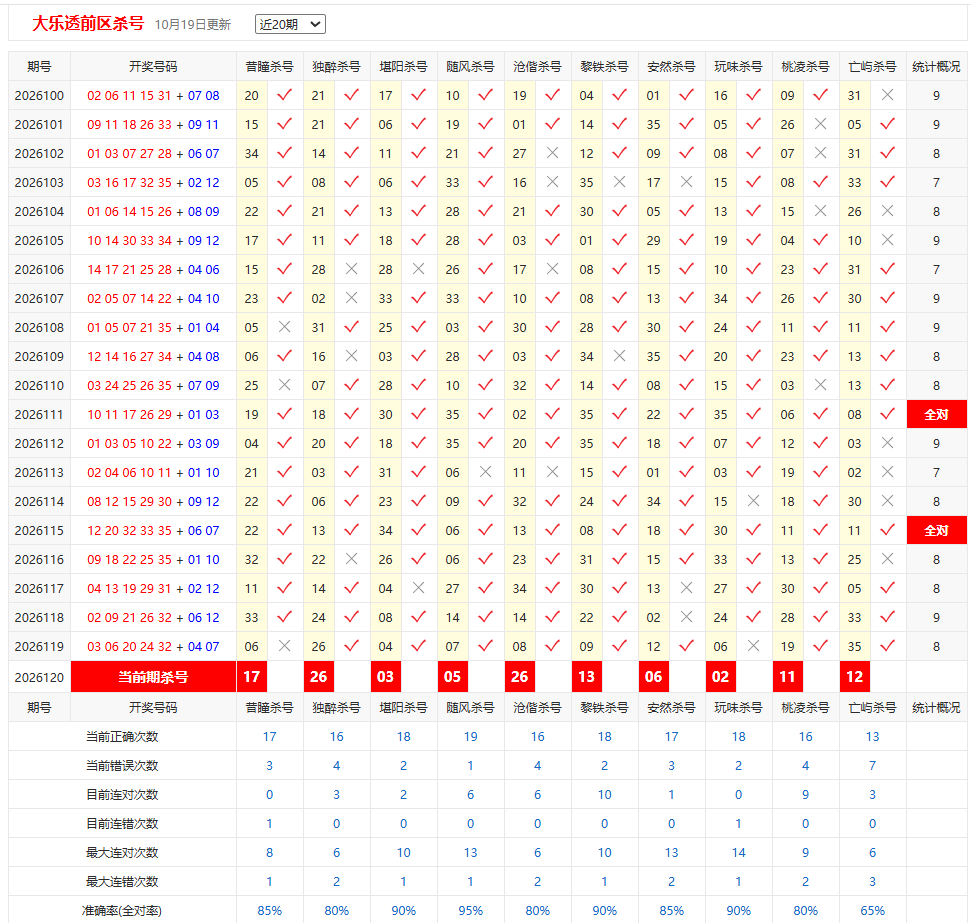Click the red 06 kill number for 安然
Screen dimensions: 971x923
coord(653,677)
